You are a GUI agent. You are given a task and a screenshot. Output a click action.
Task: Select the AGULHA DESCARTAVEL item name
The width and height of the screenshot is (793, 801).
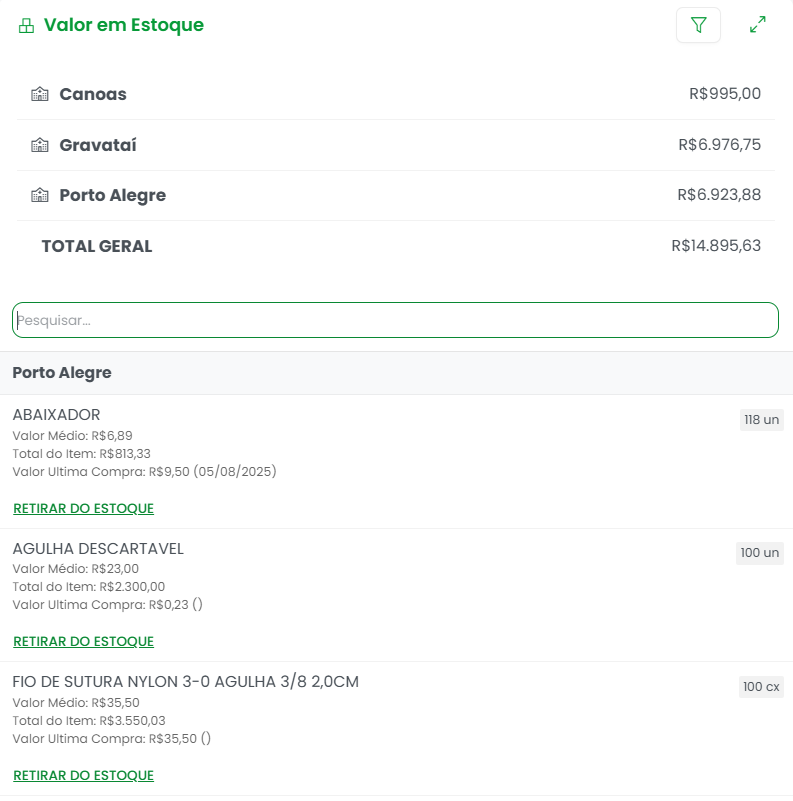[98, 548]
